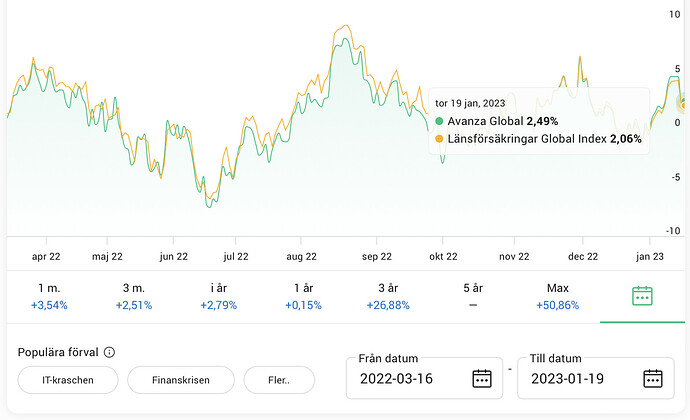690x420 pixels.
Task: Click the 'tor 19 jan, 2023' tooltip date
Action: click(x=470, y=103)
